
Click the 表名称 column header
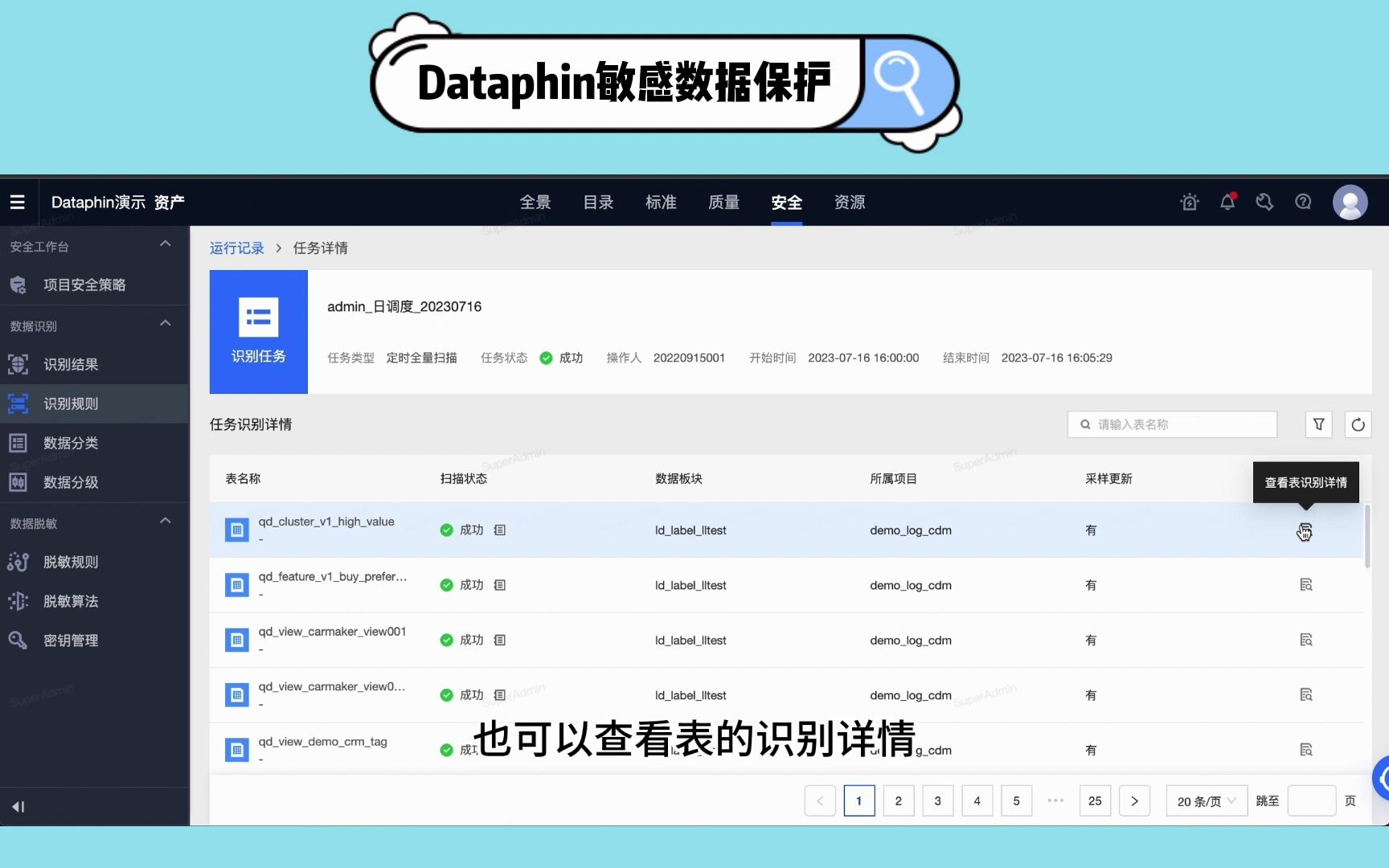tap(243, 479)
